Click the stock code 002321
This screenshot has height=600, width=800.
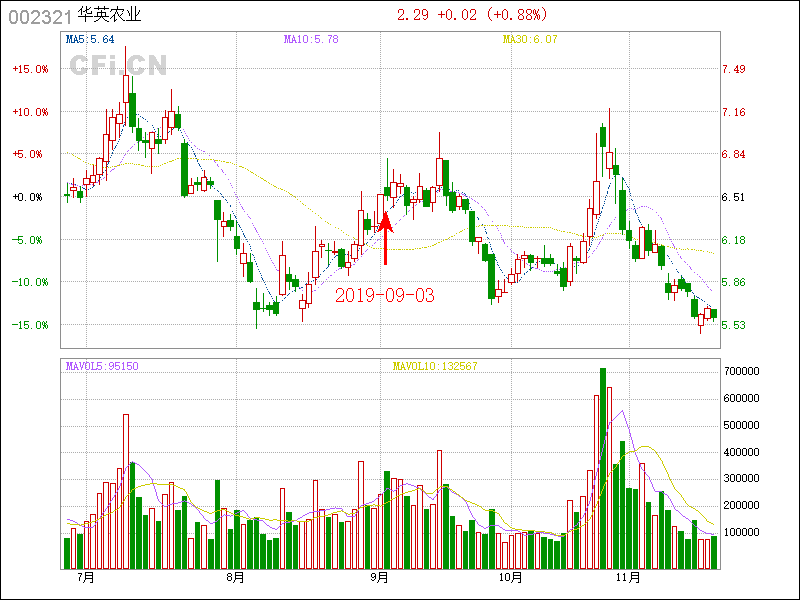click(x=39, y=17)
